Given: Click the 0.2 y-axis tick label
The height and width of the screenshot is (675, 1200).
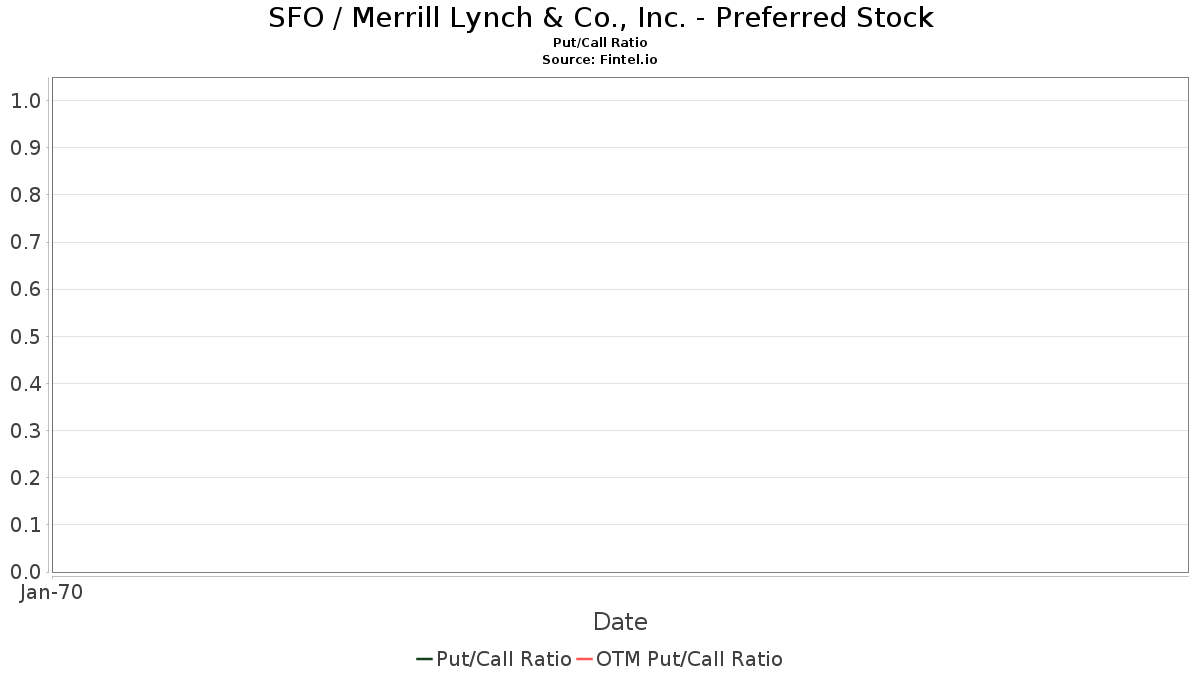Looking at the screenshot, I should tap(25, 478).
